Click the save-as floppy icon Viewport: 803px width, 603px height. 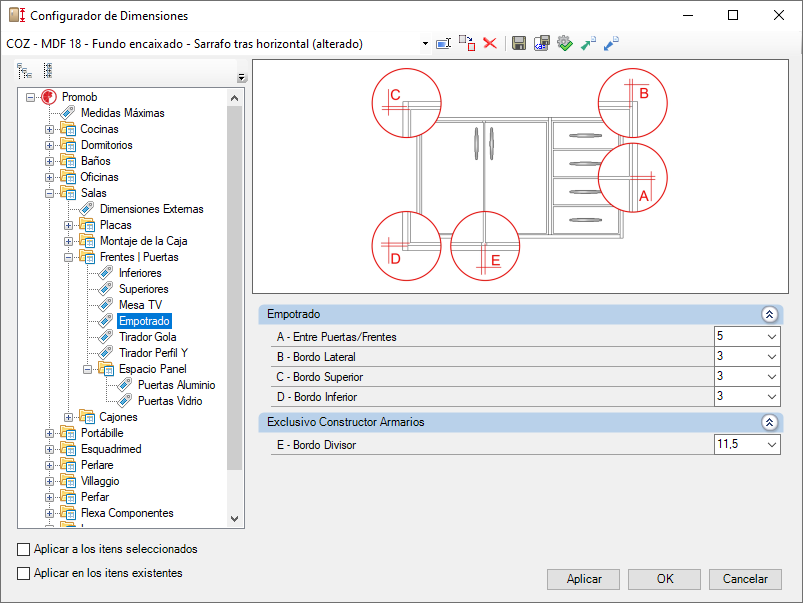542,44
